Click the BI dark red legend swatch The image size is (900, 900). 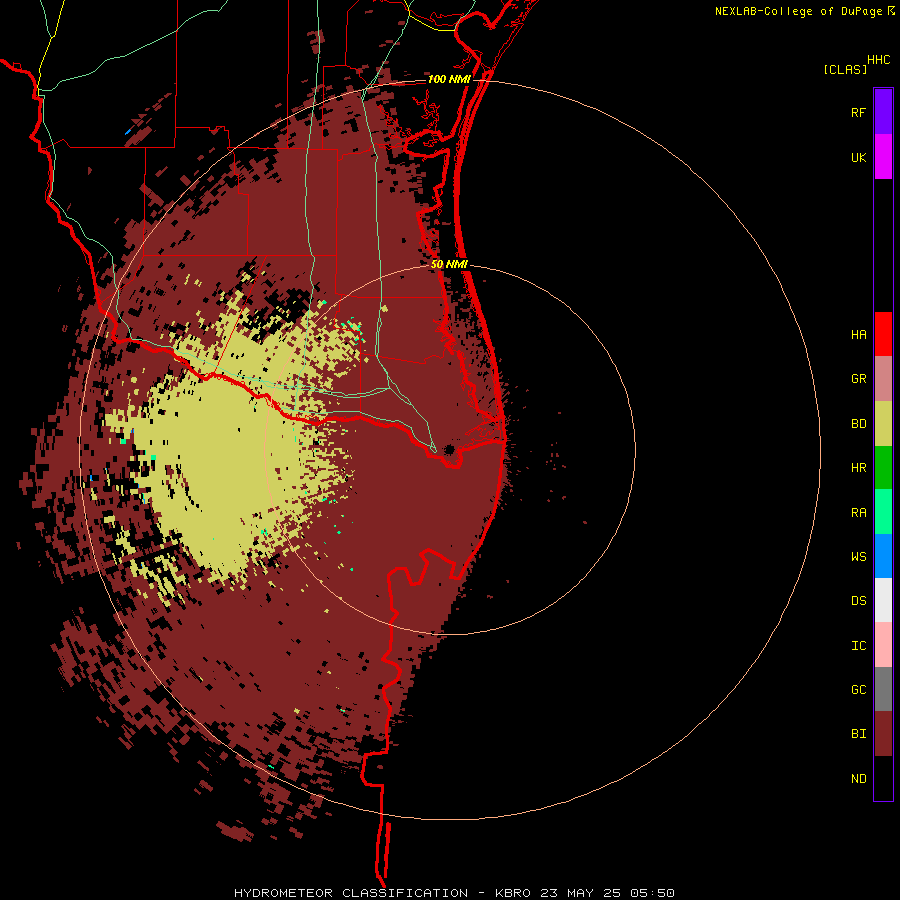(883, 734)
